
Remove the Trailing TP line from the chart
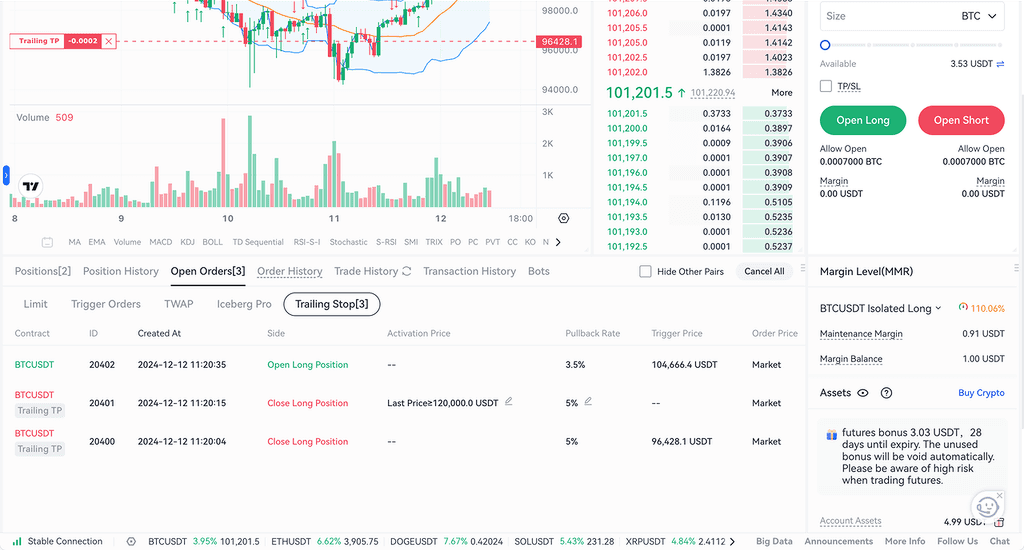[x=109, y=41]
